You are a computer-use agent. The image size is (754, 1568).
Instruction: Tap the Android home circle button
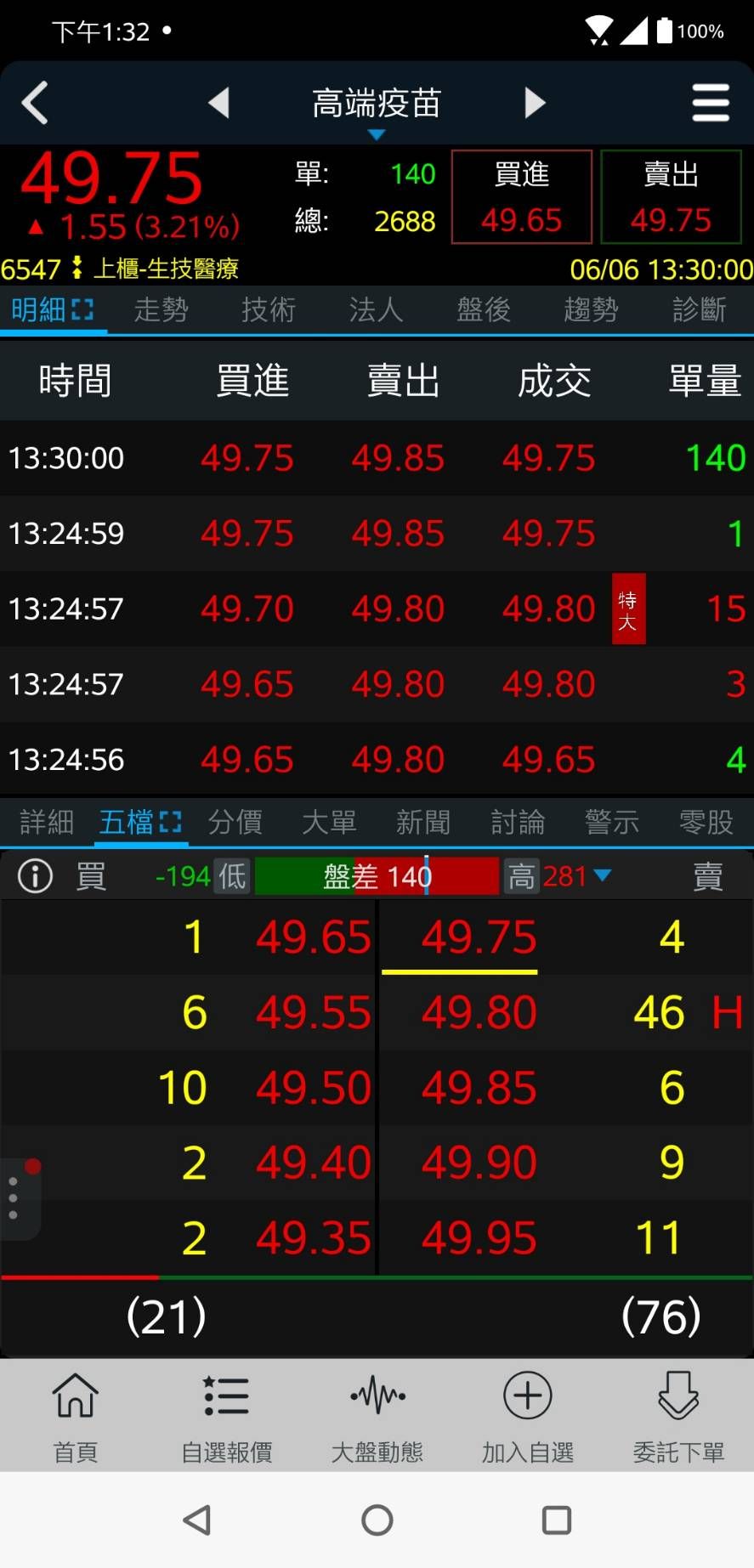(x=377, y=1520)
